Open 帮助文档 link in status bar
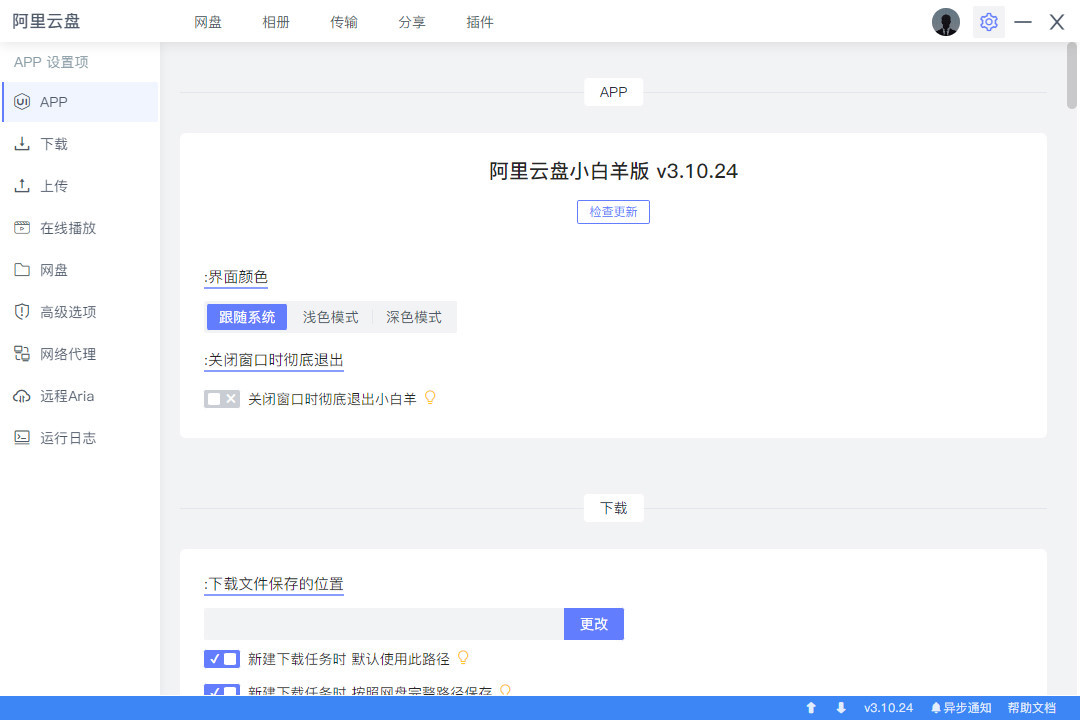This screenshot has width=1080, height=720. pyautogui.click(x=1031, y=708)
